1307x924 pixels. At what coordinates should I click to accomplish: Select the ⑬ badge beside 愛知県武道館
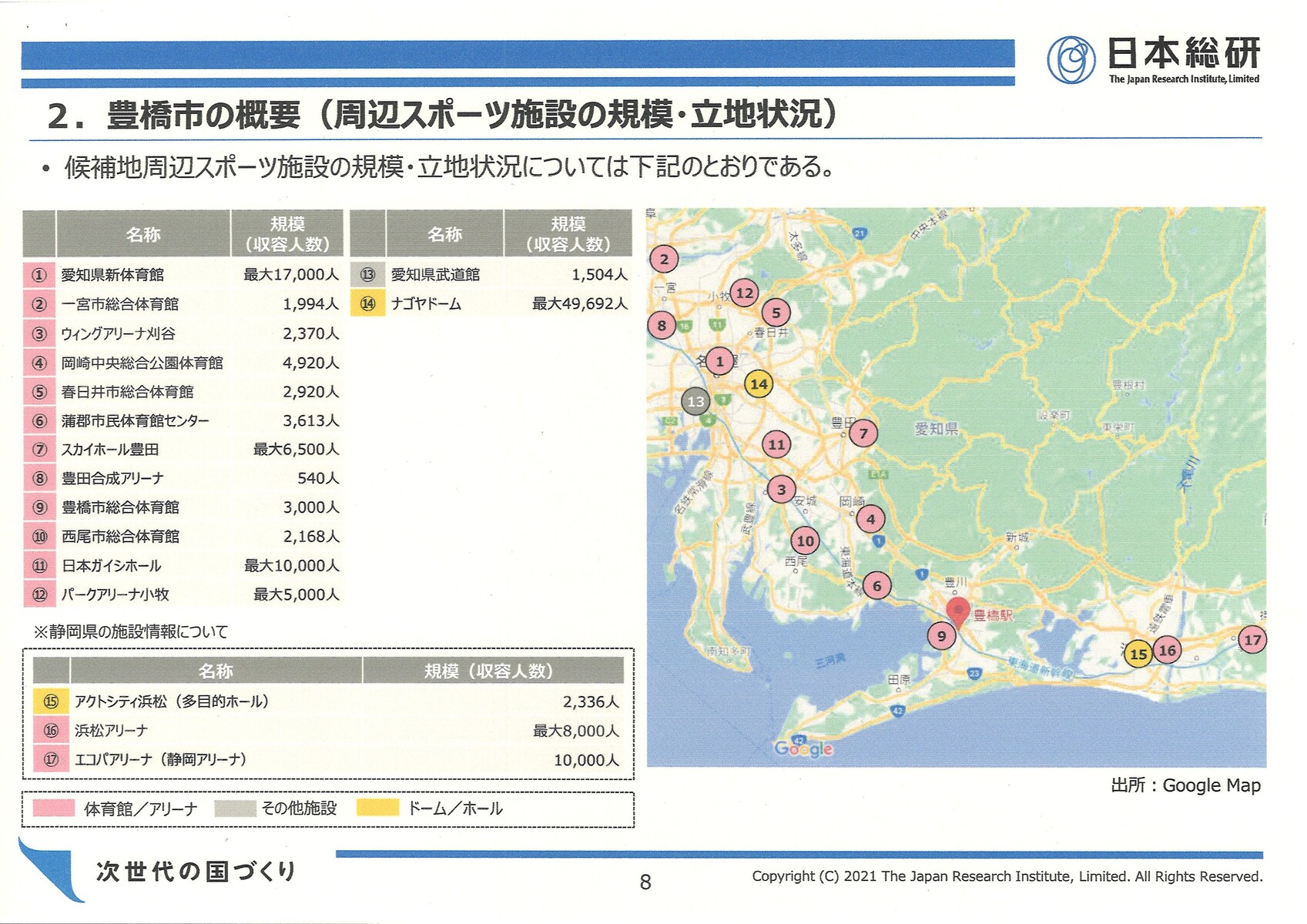point(367,275)
